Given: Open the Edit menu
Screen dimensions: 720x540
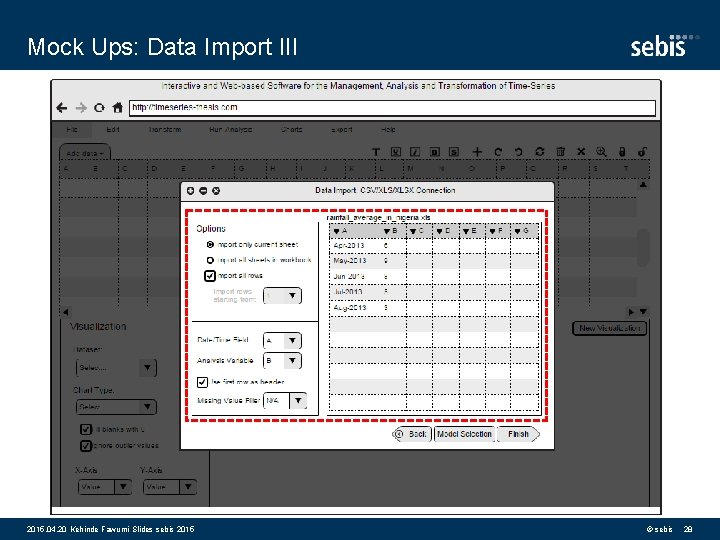Looking at the screenshot, I should point(112,130).
